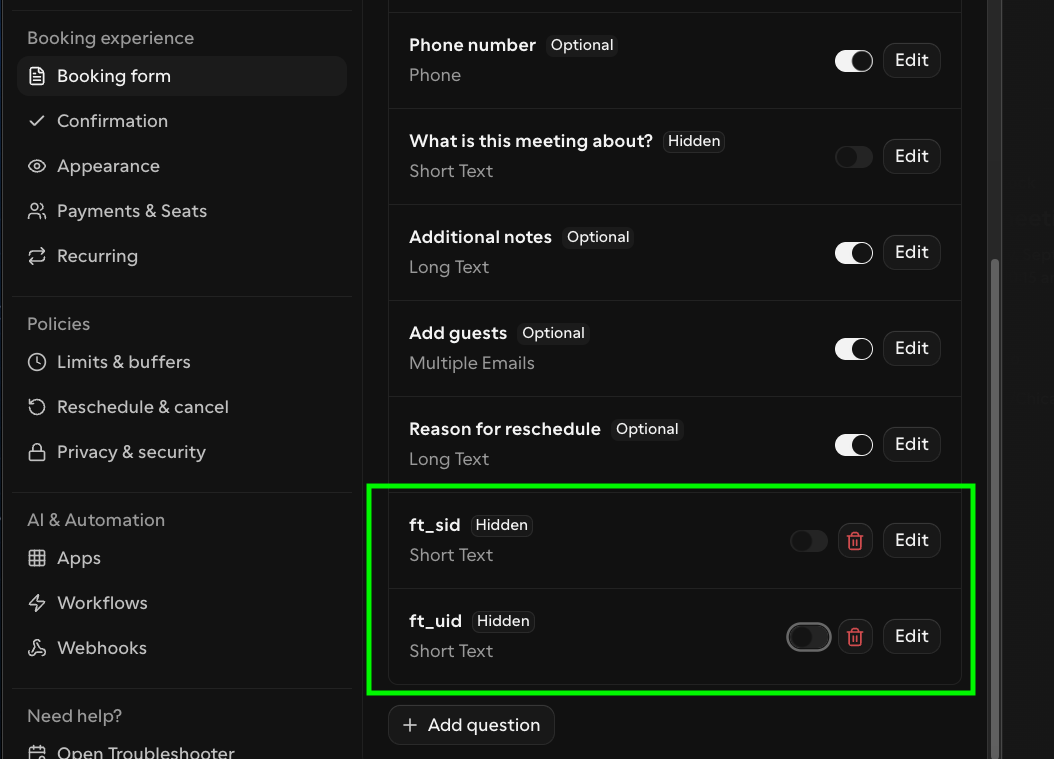This screenshot has height=759, width=1054.
Task: Edit the Reason for reschedule field
Action: (911, 444)
